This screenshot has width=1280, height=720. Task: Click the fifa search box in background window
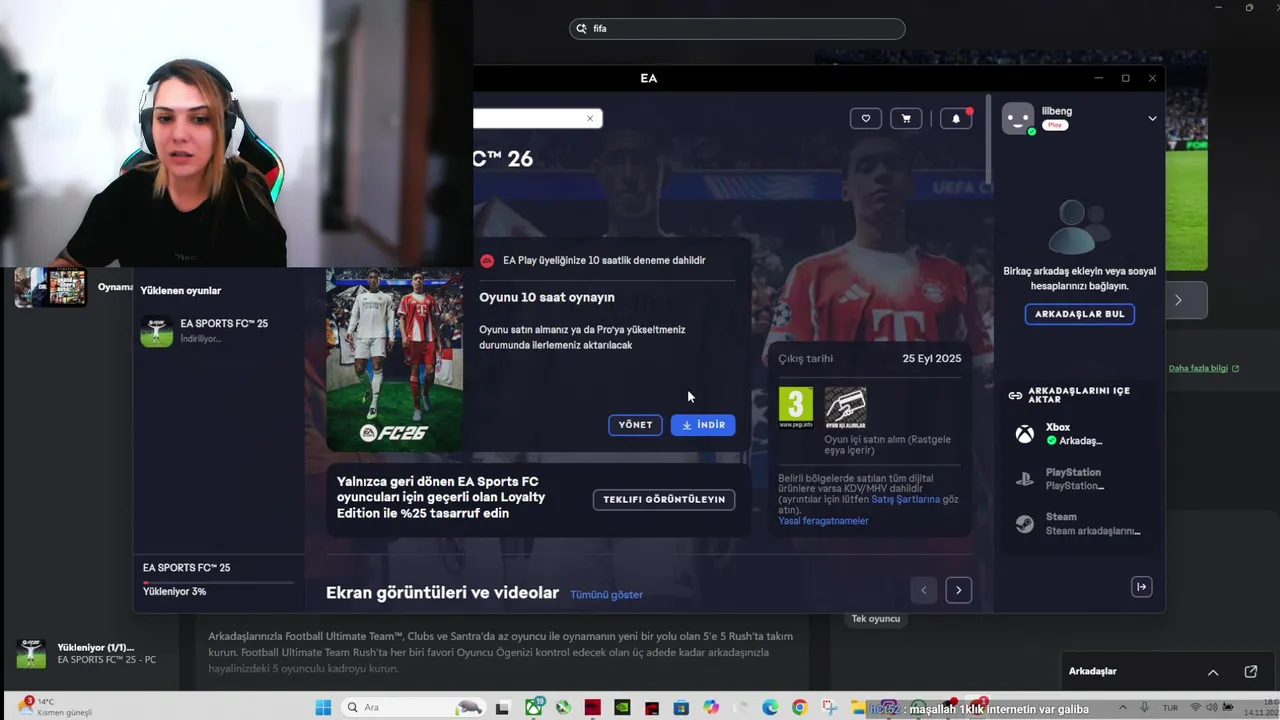pos(737,29)
